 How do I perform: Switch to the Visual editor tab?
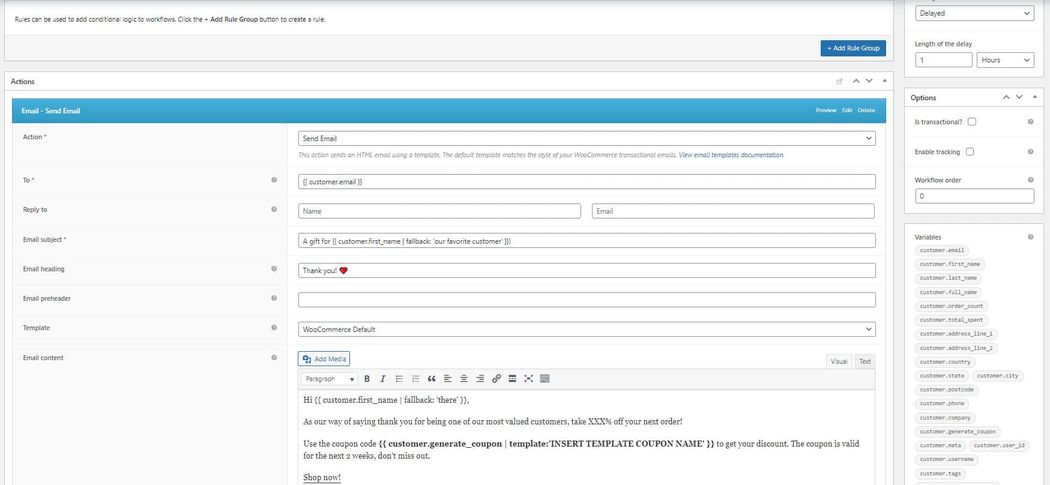[x=839, y=361]
